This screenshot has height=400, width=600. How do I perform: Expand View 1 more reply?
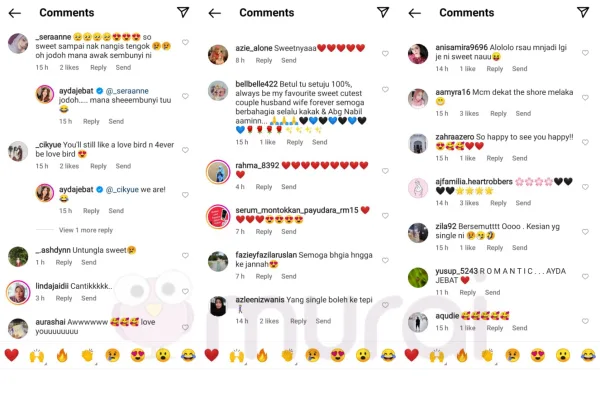(x=86, y=230)
